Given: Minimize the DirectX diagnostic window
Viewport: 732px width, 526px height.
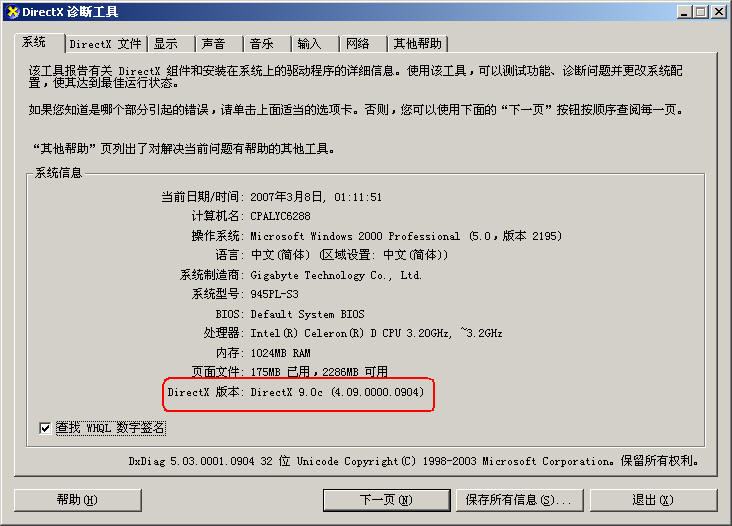Looking at the screenshot, I should (684, 12).
